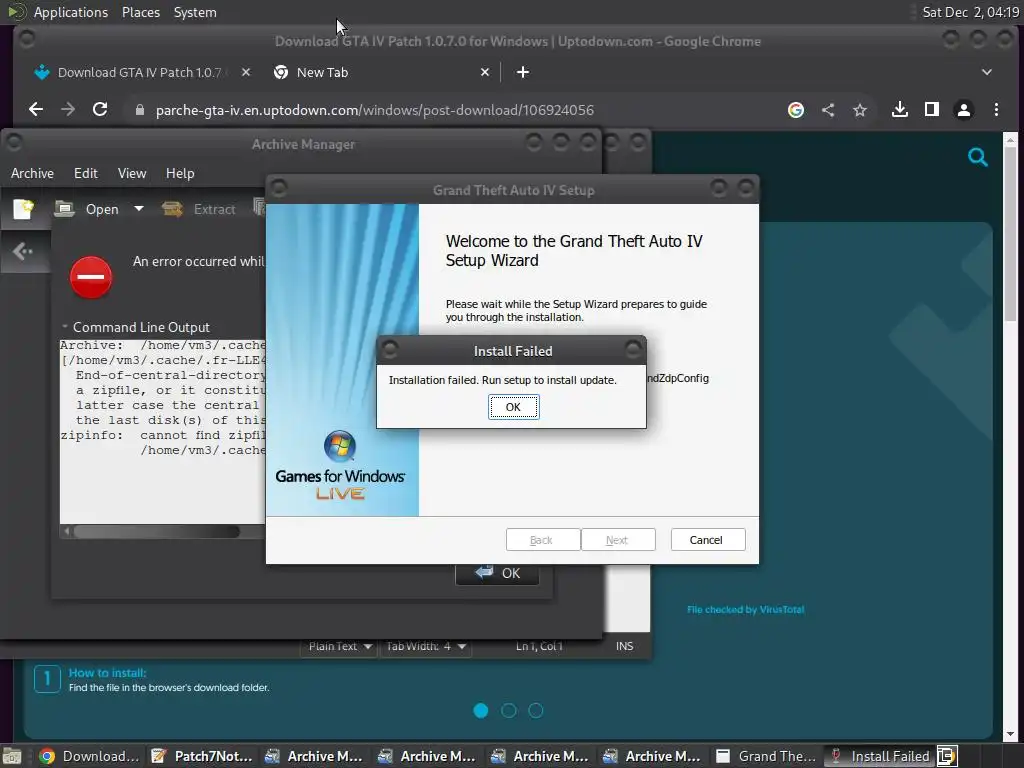This screenshot has height=768, width=1024.
Task: Open Plain Text language dropdown
Action: tap(340, 646)
